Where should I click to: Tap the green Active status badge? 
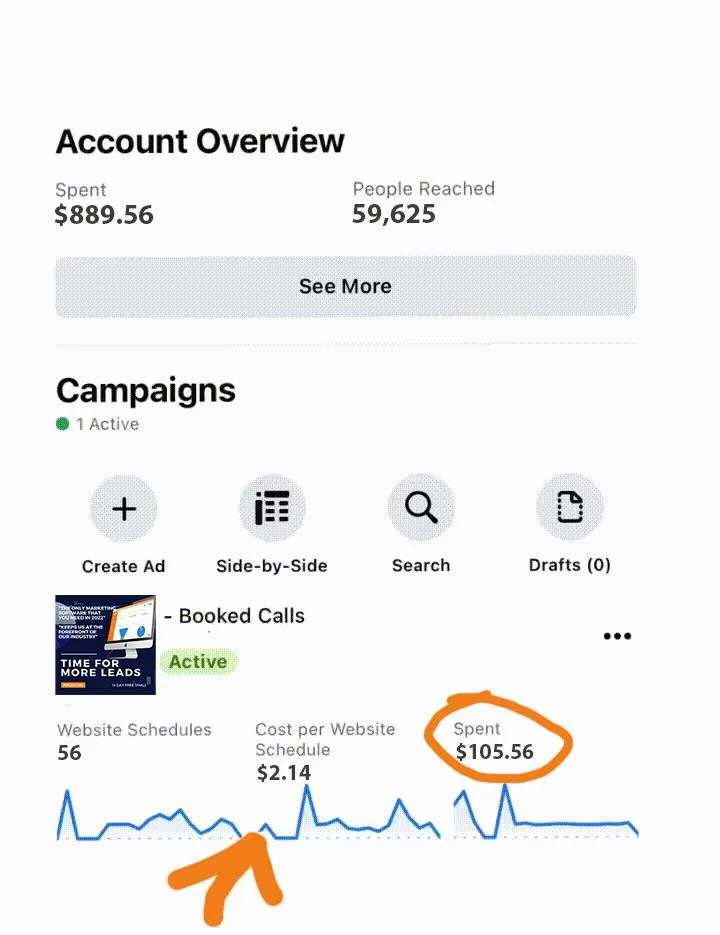pos(198,662)
